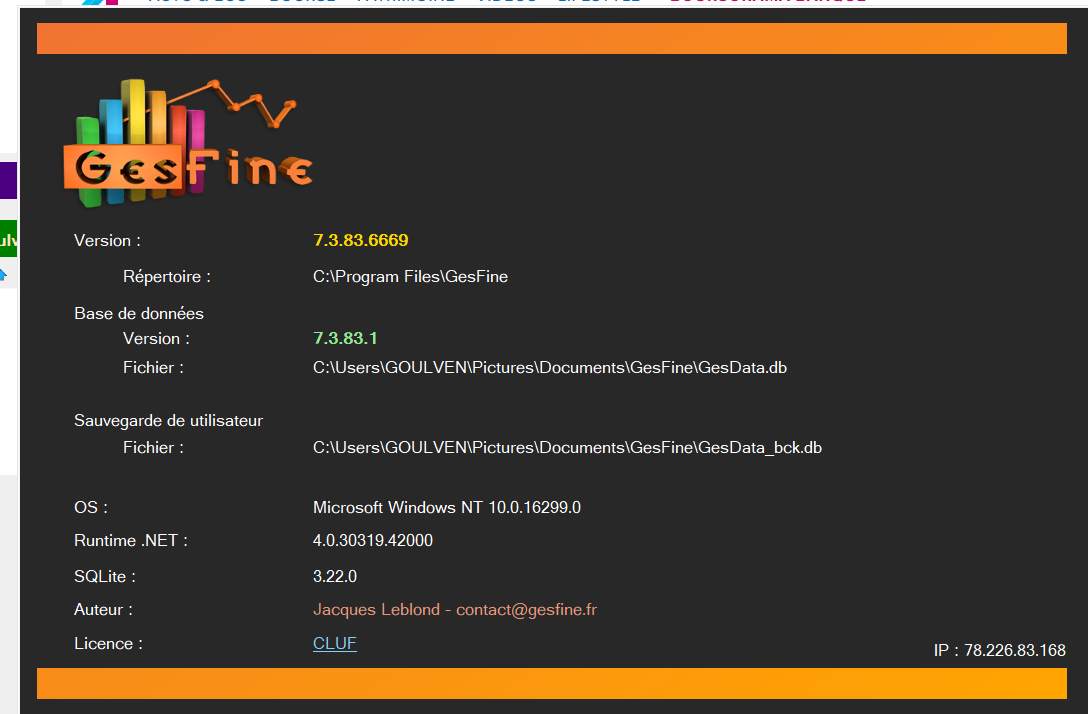Viewport: 1088px width, 714px height.
Task: Open the CLUF licence link
Action: coord(334,643)
